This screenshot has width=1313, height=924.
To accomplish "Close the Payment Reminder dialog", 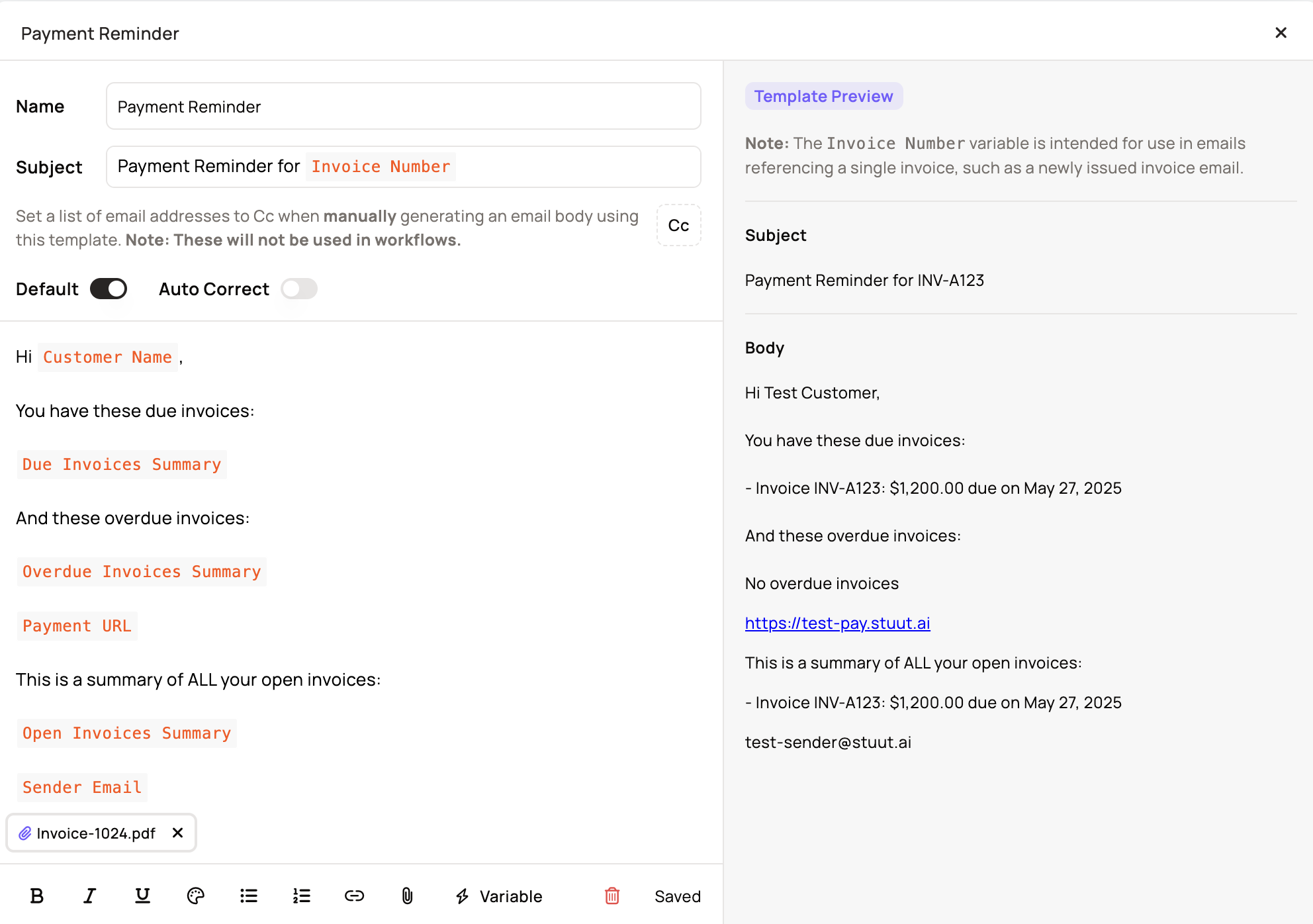I will click(1281, 33).
